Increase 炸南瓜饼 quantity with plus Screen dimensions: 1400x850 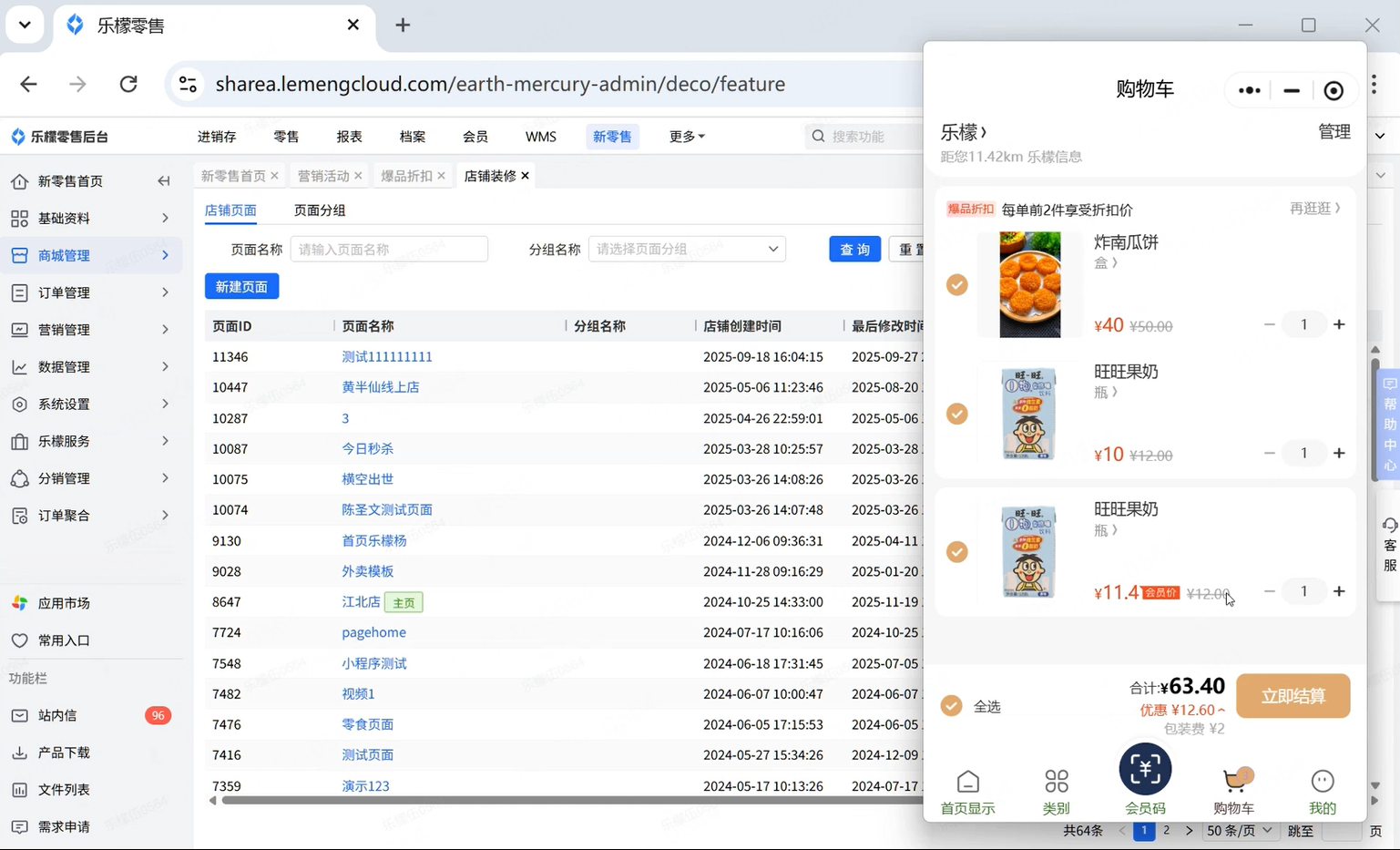[1339, 324]
